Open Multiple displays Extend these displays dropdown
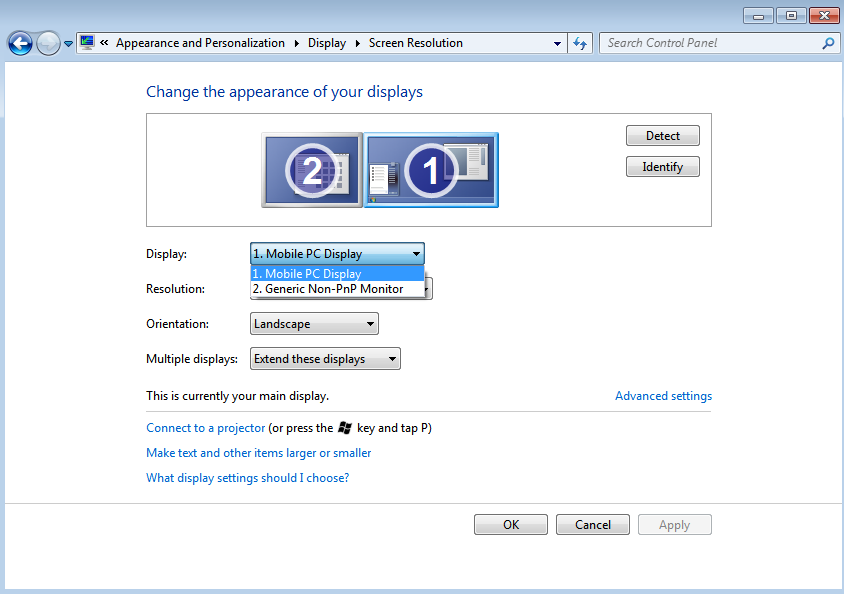Screen dimensions: 844x594 (325, 359)
